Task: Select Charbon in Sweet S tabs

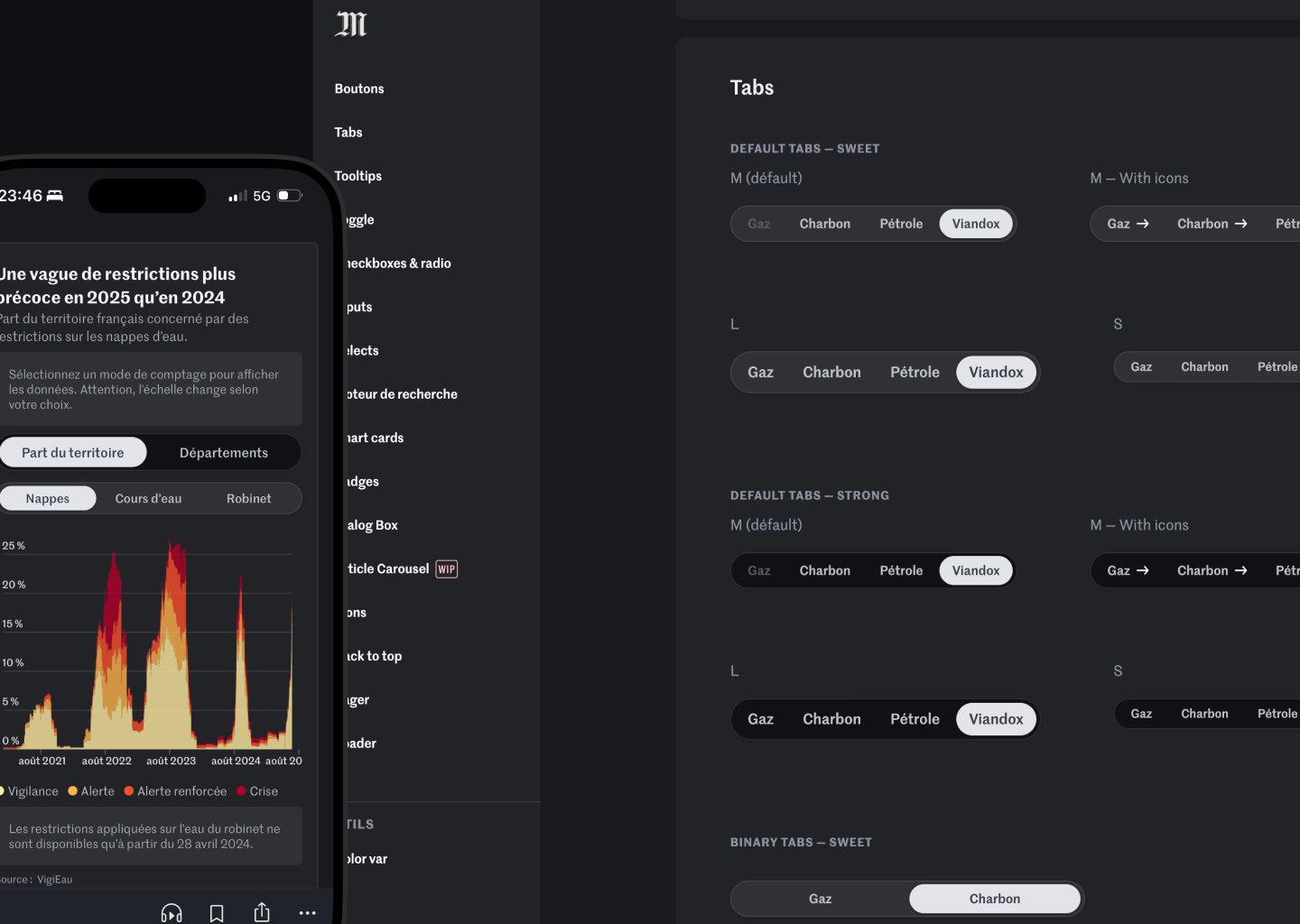Action: [1204, 367]
